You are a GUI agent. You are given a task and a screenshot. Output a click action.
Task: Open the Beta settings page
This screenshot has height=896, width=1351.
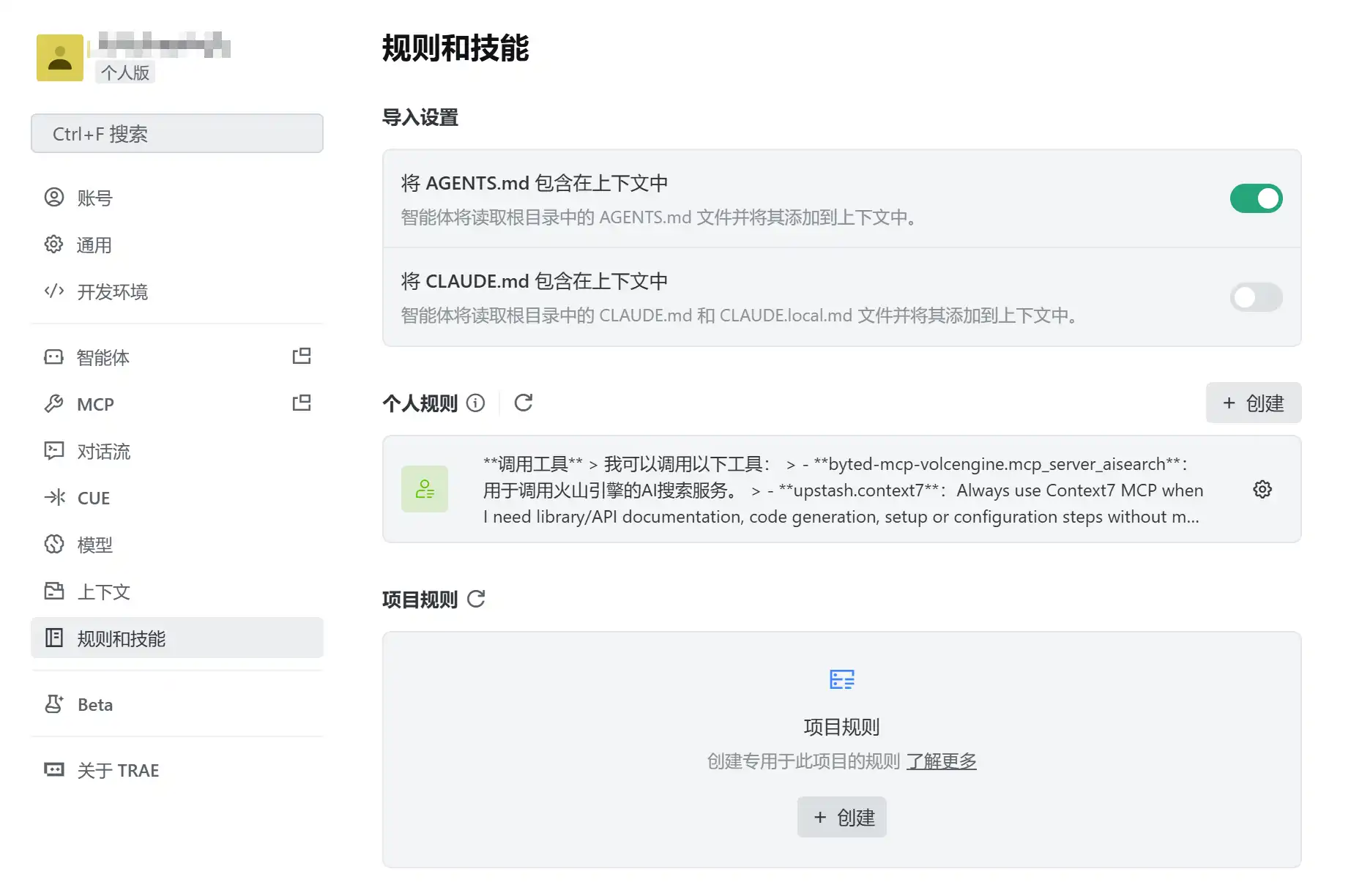pos(94,704)
